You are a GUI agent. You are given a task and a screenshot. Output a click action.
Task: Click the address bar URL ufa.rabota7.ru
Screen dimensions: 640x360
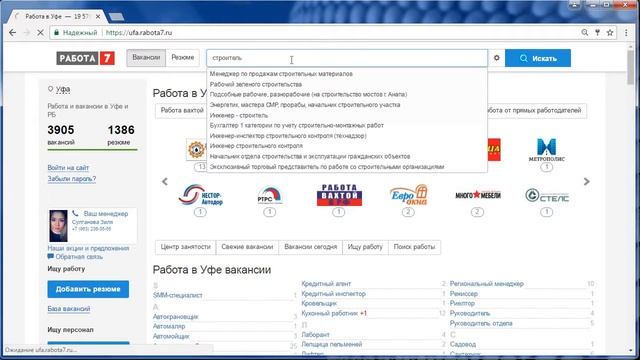[139, 33]
